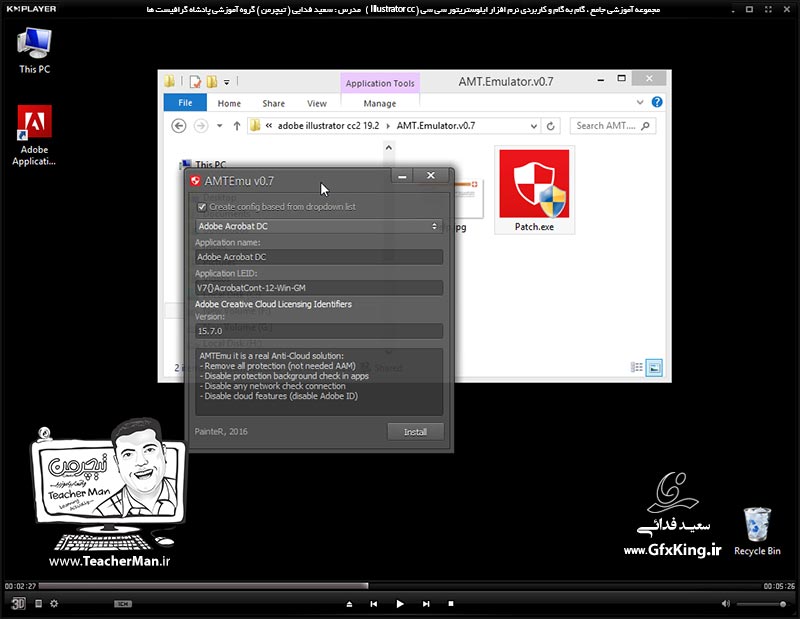800x619 pixels.
Task: Click the Explorer Forward arrow
Action: (201, 126)
